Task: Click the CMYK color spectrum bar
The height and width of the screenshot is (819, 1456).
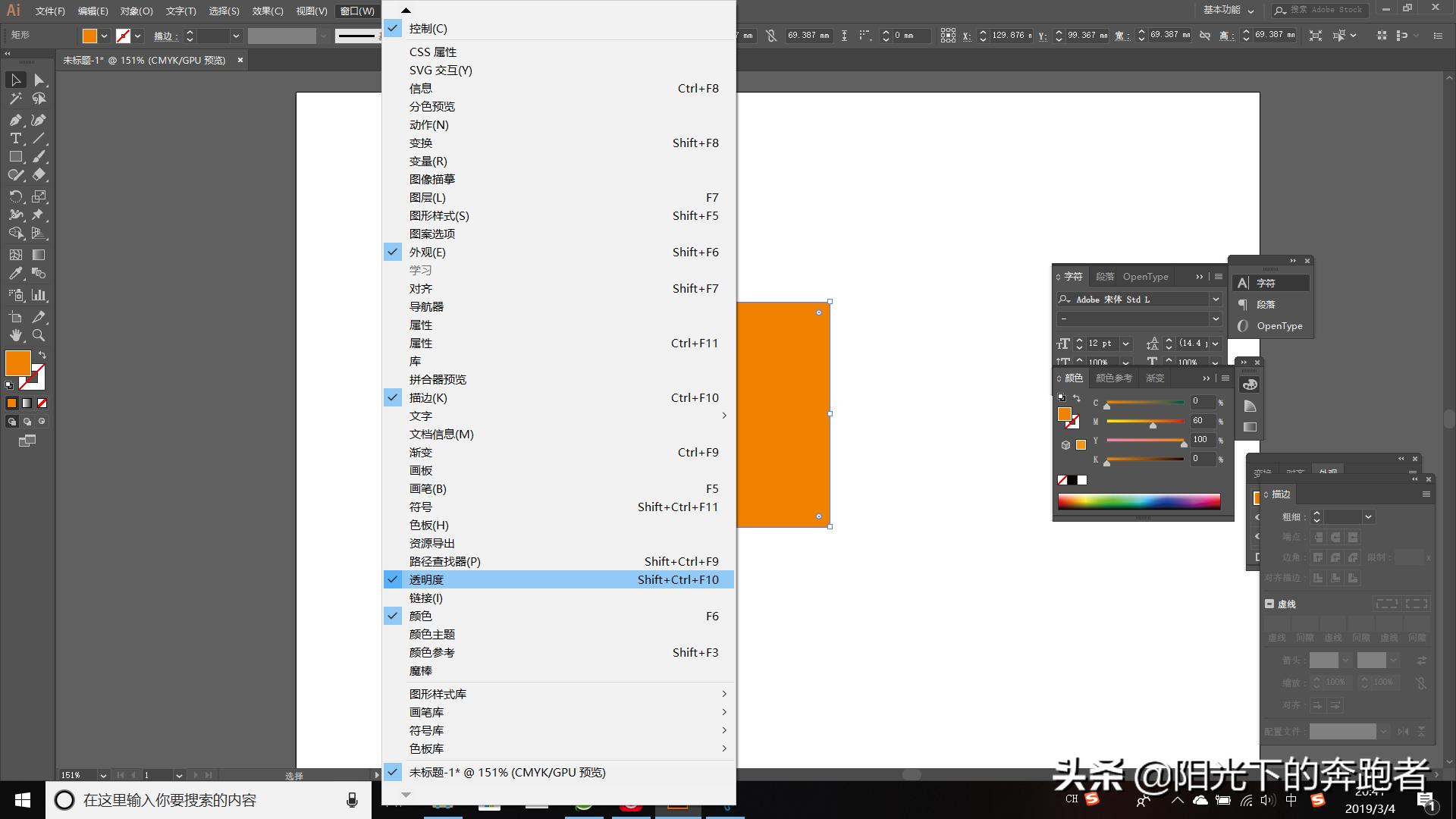Action: pos(1138,501)
